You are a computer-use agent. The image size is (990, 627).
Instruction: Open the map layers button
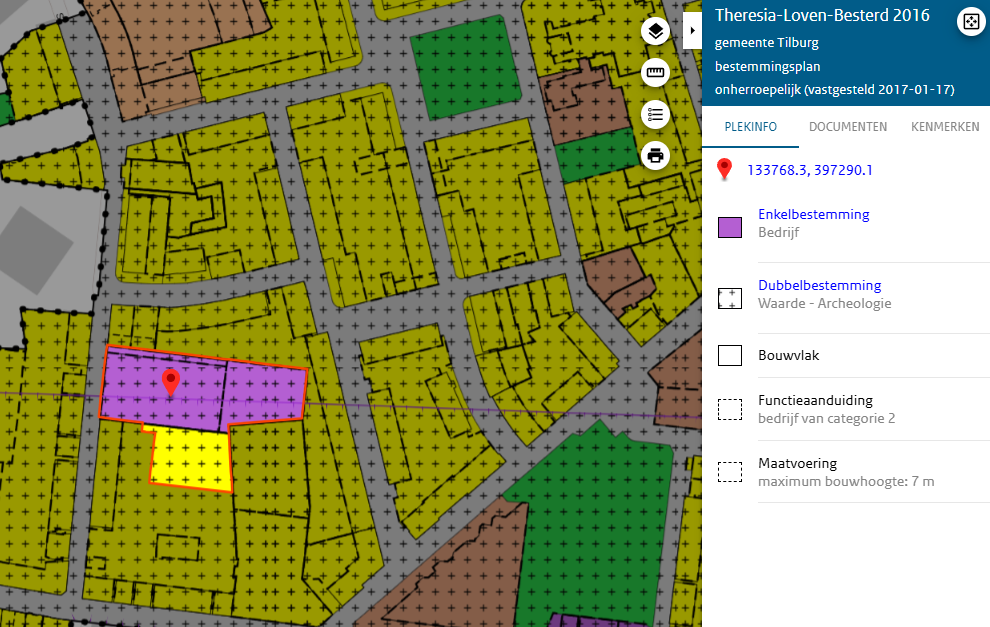655,31
